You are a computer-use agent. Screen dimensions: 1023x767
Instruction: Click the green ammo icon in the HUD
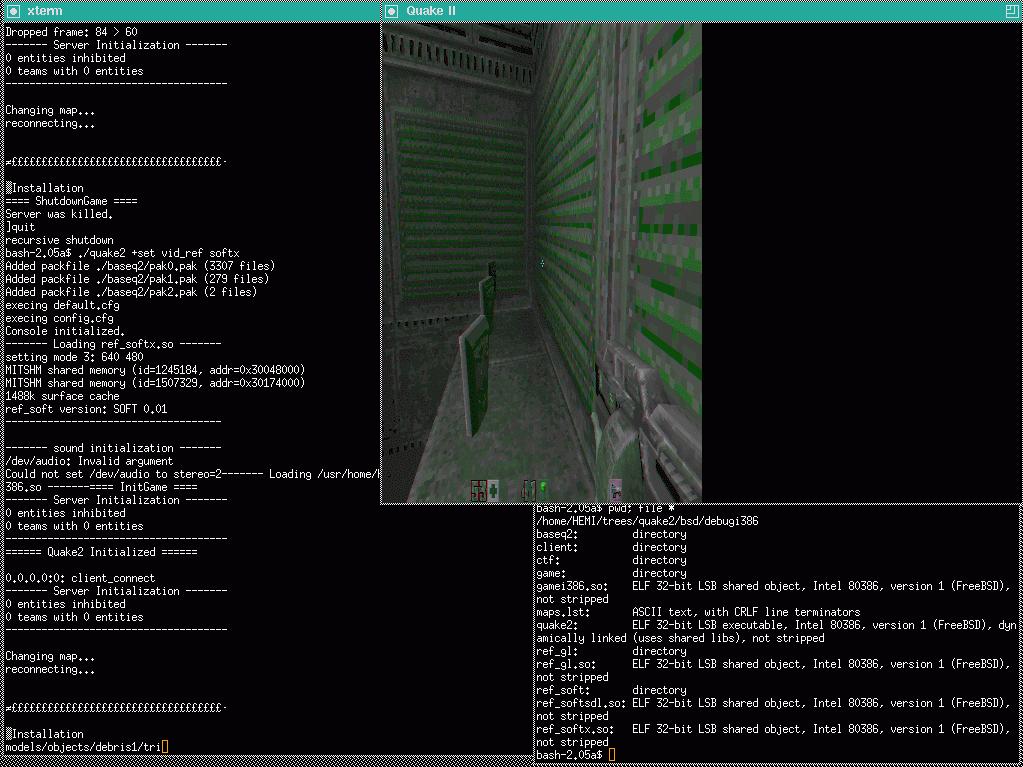coord(543,488)
